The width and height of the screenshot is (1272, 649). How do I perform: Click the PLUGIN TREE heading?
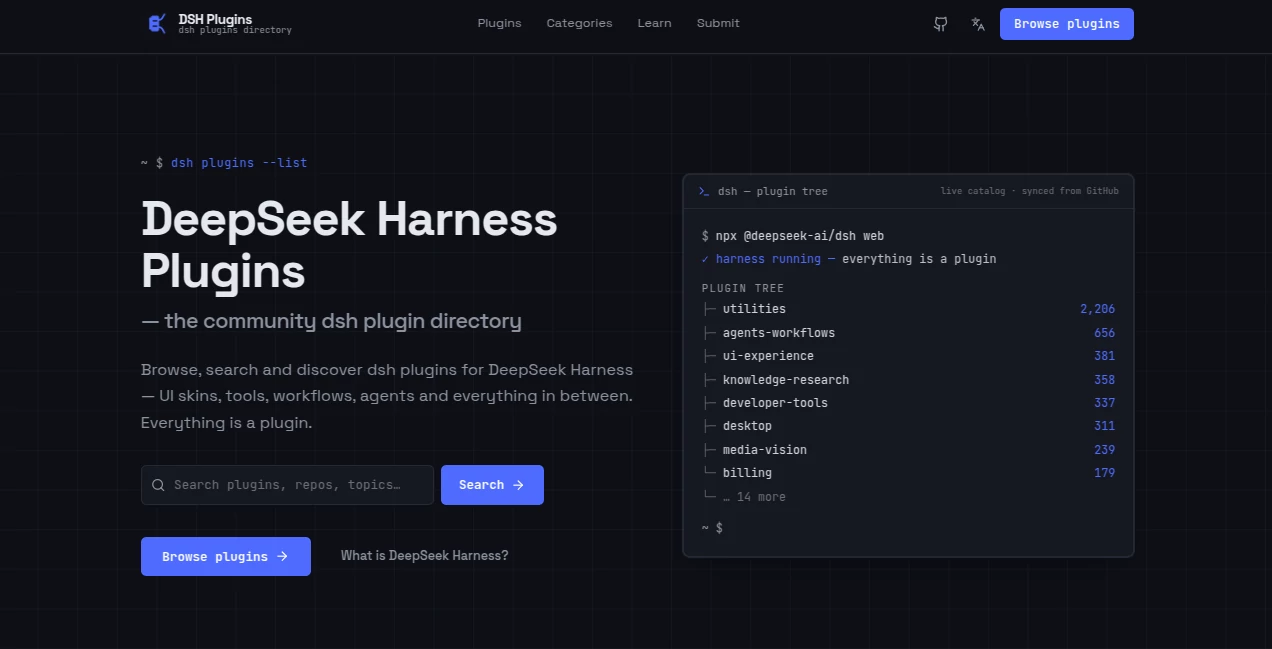tap(743, 288)
